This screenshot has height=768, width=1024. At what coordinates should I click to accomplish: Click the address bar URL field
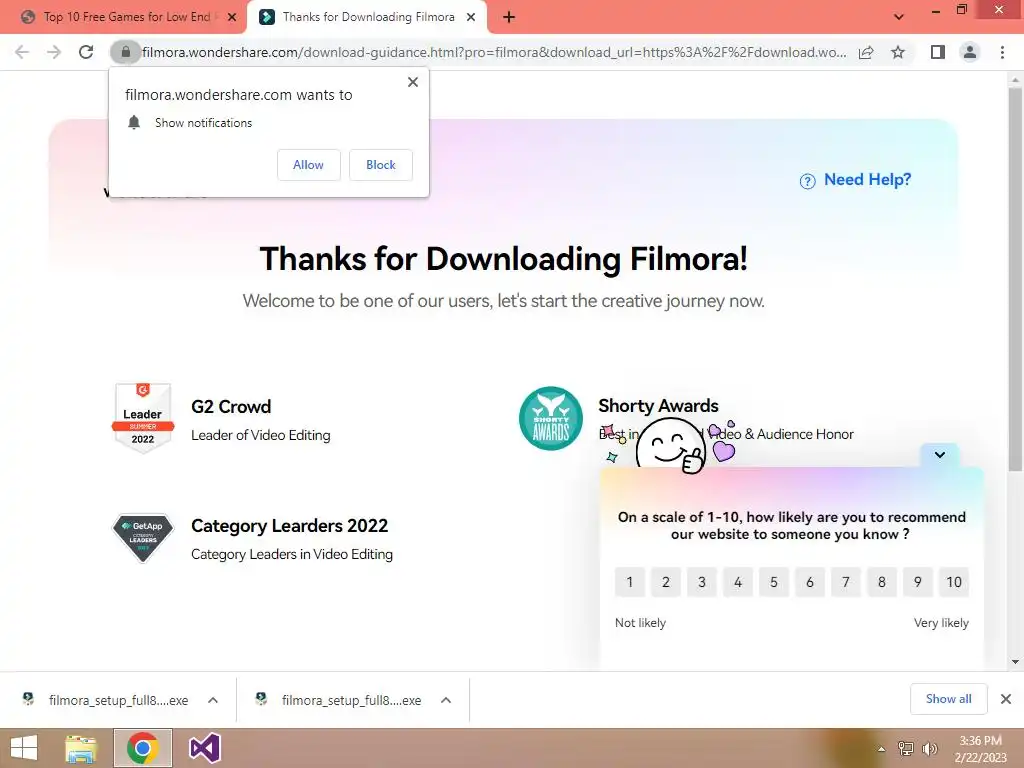pos(494,52)
